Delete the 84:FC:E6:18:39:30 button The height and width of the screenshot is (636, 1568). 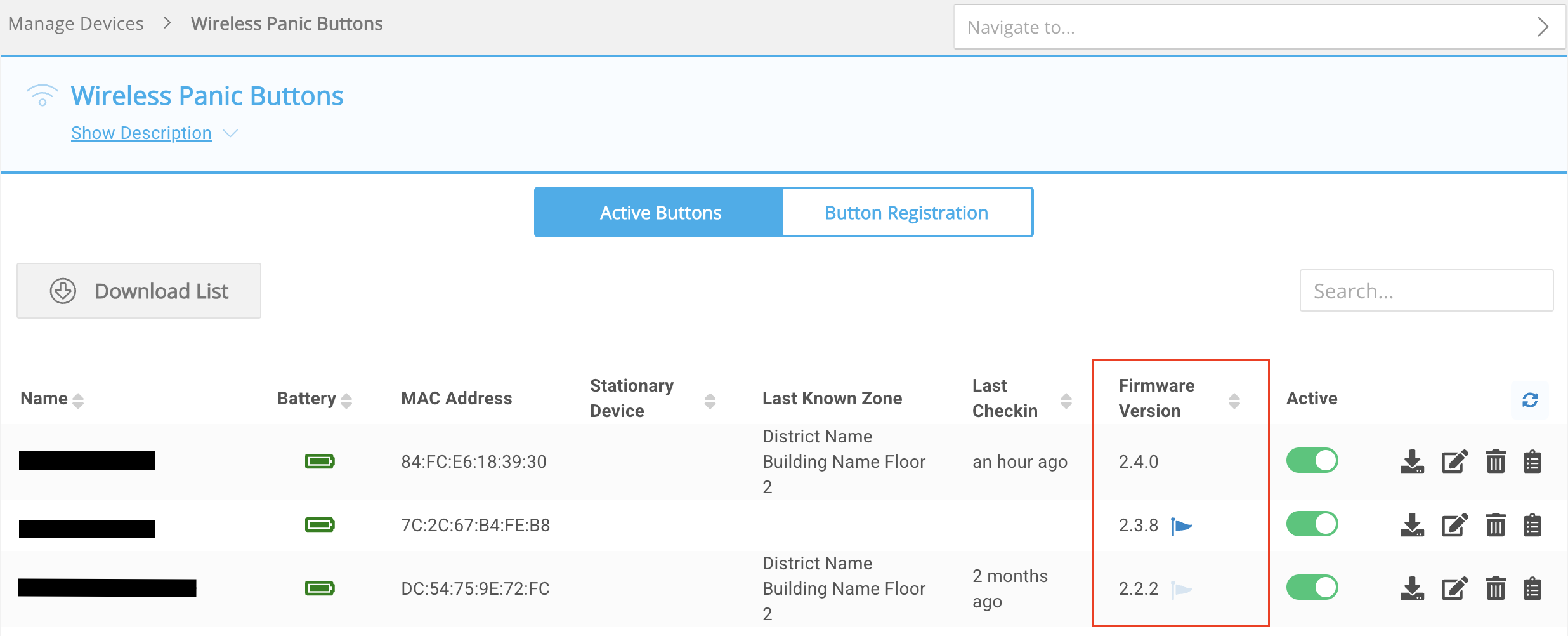1496,461
